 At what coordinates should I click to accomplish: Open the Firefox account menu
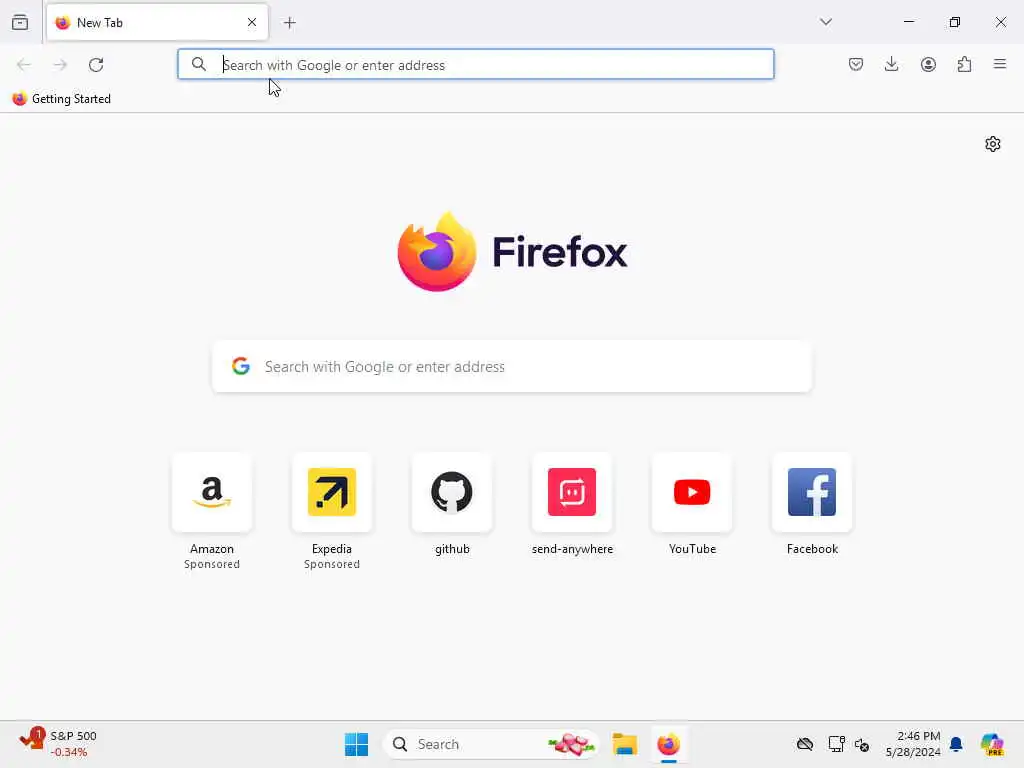pyautogui.click(x=928, y=64)
